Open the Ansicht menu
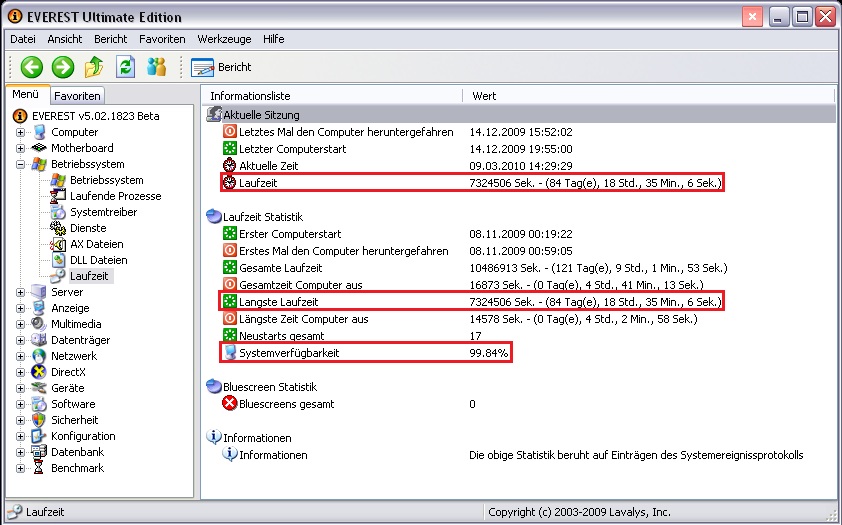The height and width of the screenshot is (525, 842). pos(65,39)
